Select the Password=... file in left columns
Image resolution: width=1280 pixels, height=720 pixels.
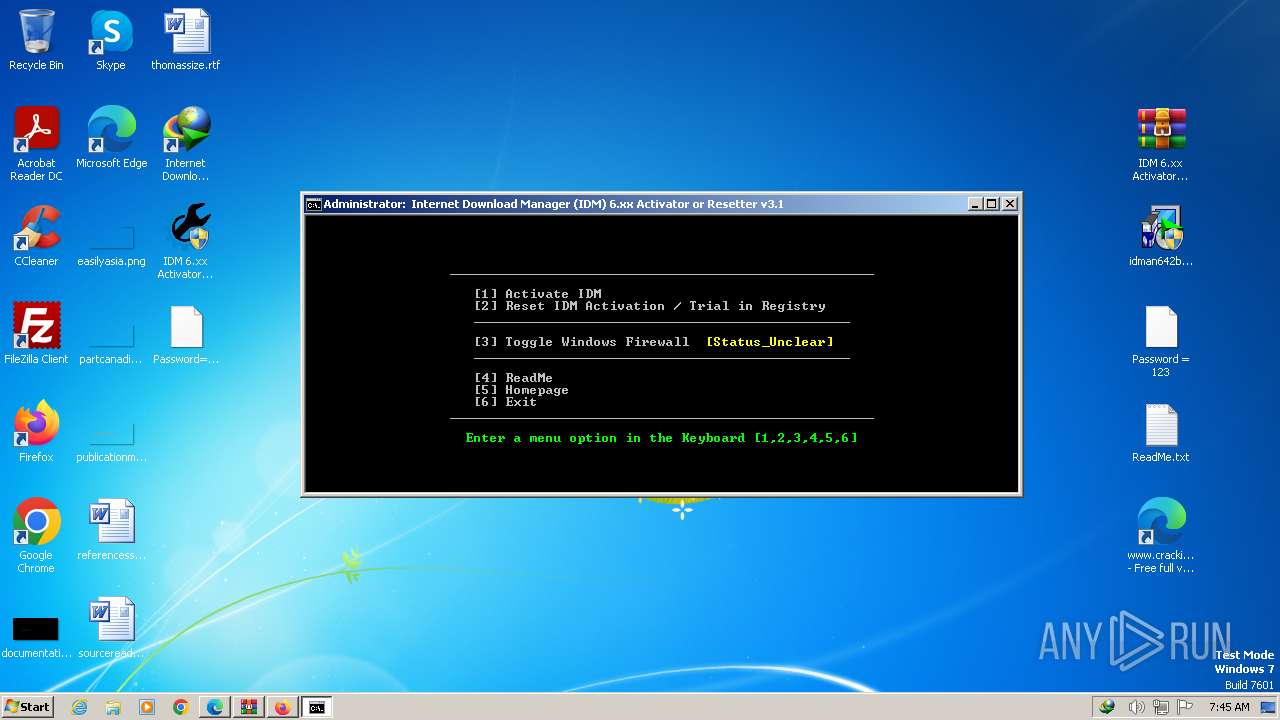186,334
